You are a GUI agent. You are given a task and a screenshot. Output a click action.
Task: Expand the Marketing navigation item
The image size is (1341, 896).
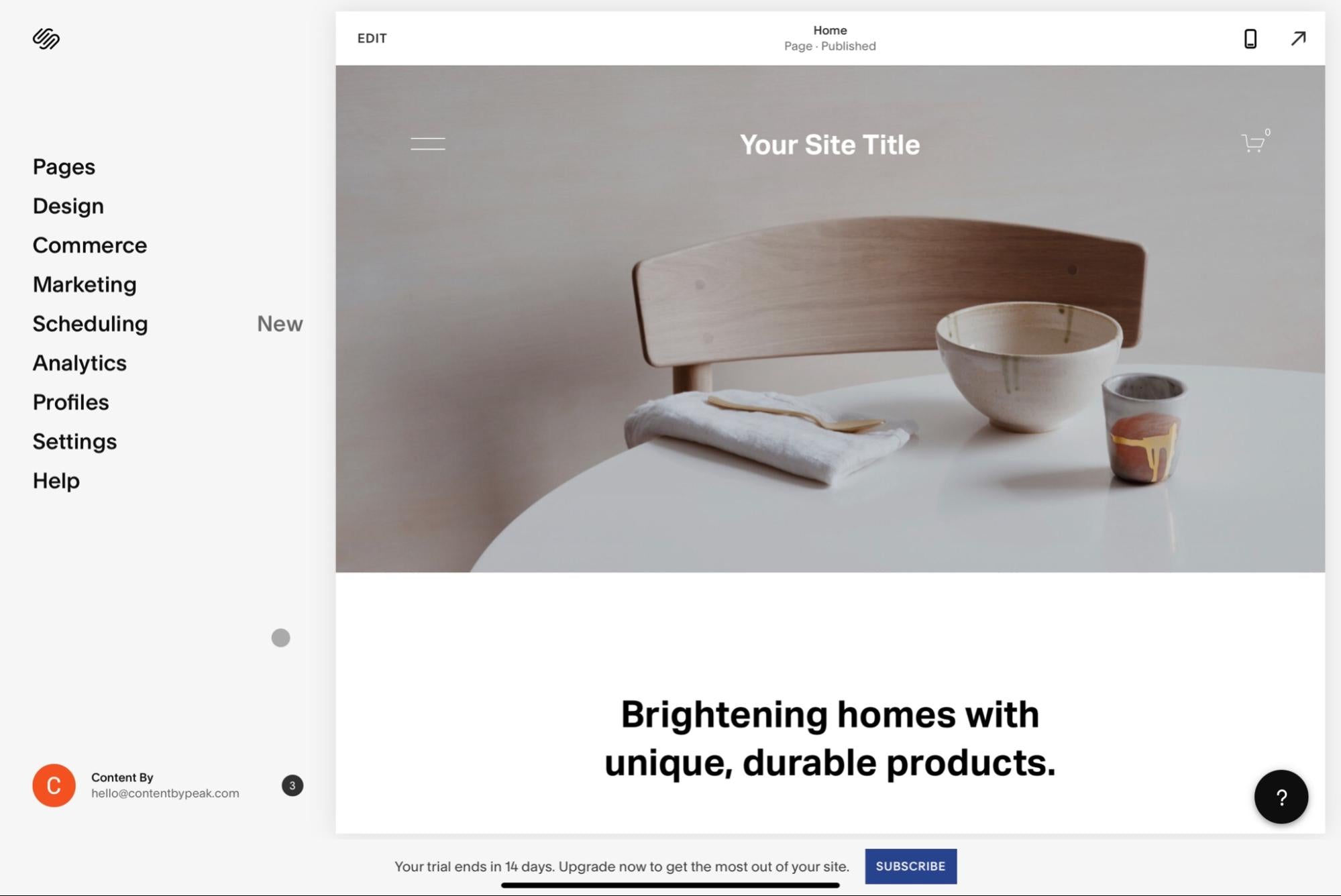coord(84,284)
